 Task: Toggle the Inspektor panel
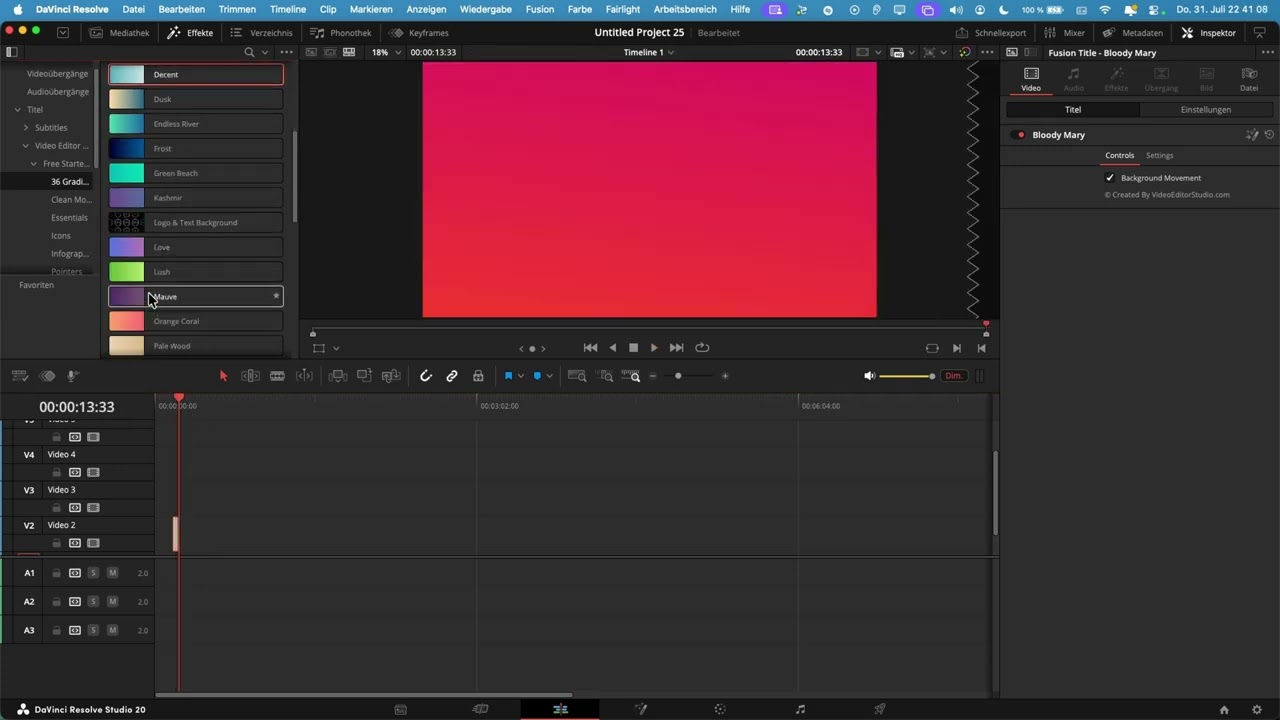coord(1208,33)
